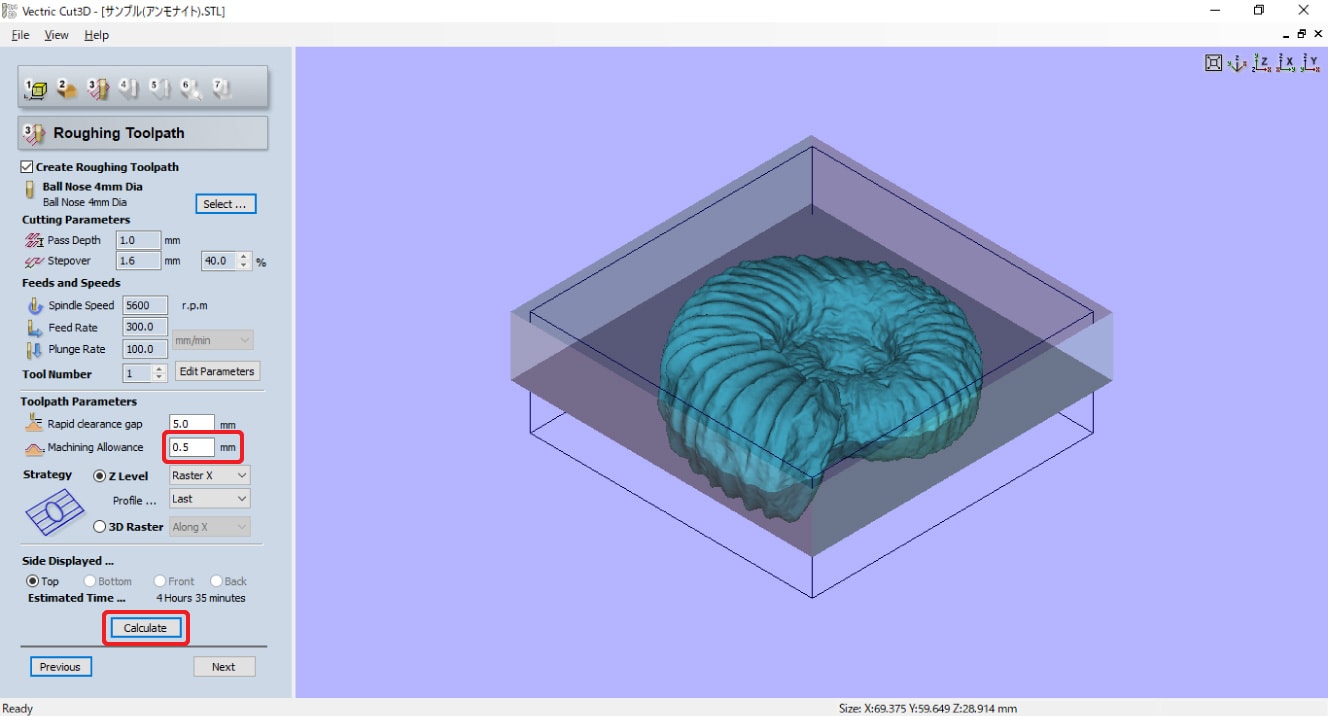The image size is (1328, 716).
Task: Open the Raster X strategy dropdown
Action: click(209, 476)
